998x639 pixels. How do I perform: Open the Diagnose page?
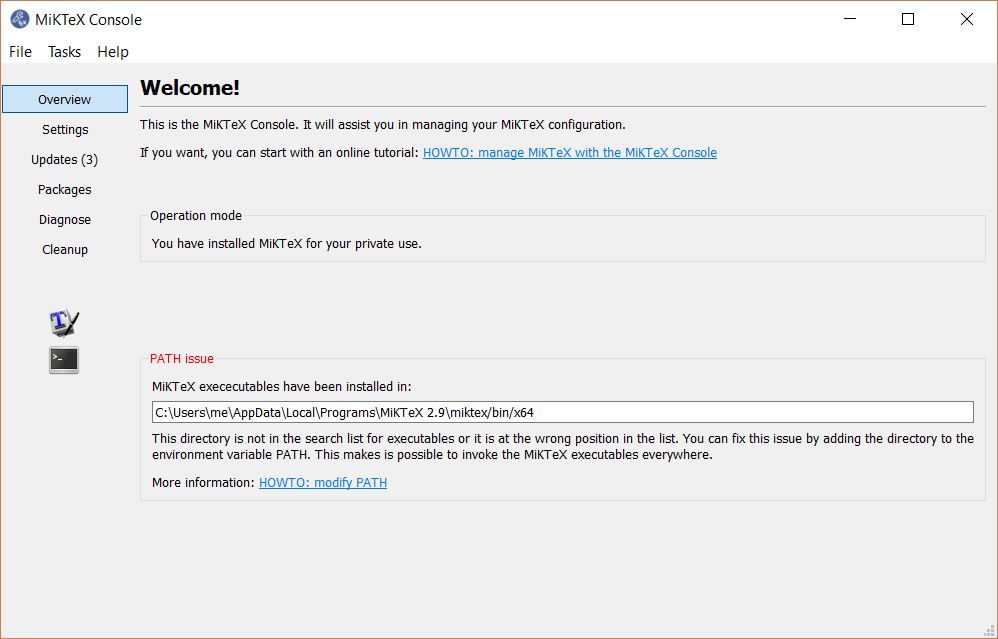pos(65,219)
